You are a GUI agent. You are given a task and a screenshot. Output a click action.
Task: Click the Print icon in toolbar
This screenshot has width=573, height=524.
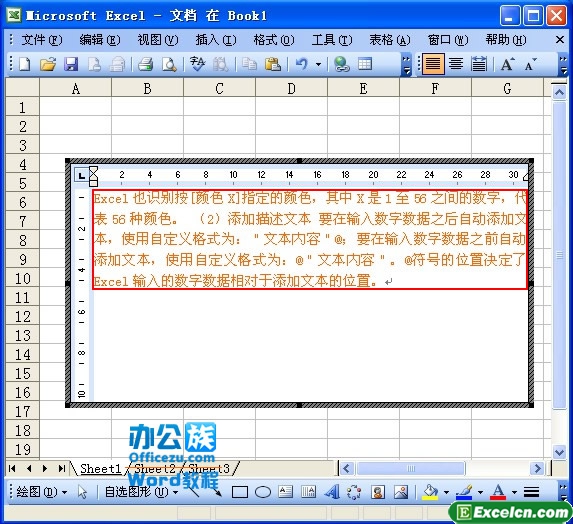coord(145,64)
